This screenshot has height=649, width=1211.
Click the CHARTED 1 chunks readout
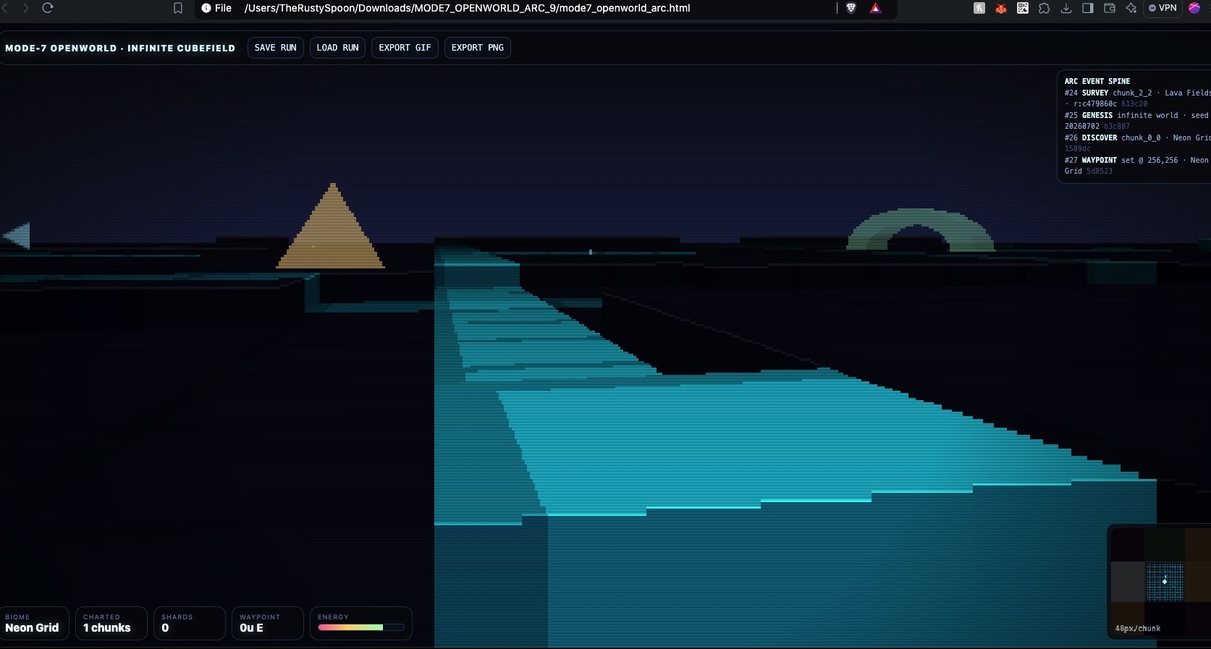[111, 623]
